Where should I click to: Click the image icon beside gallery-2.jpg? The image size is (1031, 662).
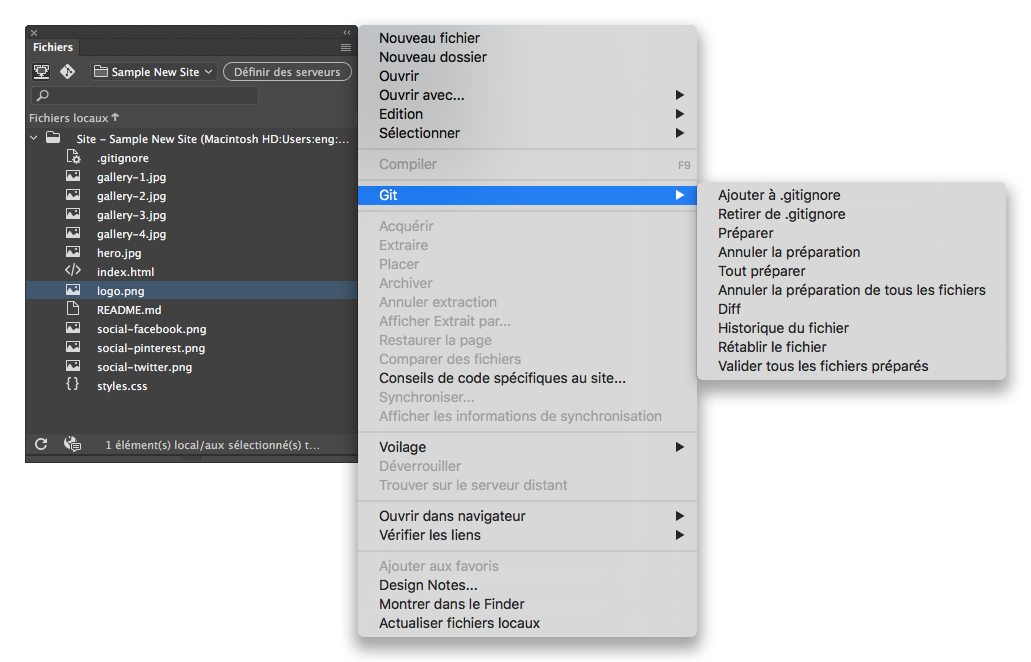75,195
